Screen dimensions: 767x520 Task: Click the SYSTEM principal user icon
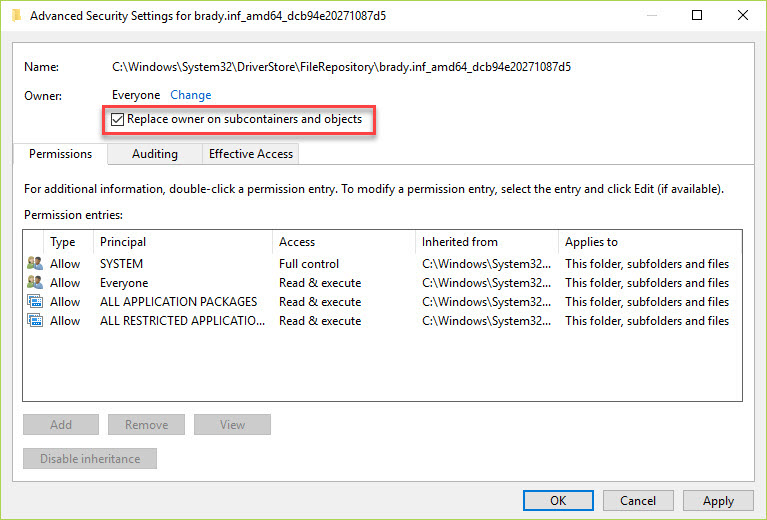click(35, 264)
